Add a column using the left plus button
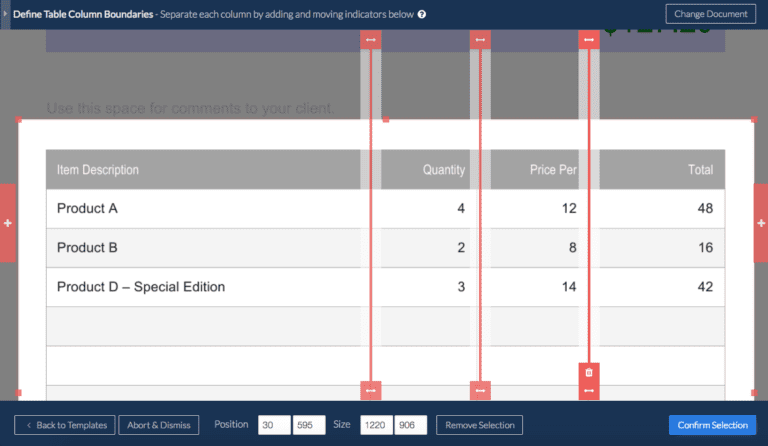Viewport: 768px width, 446px height. (x=7, y=223)
